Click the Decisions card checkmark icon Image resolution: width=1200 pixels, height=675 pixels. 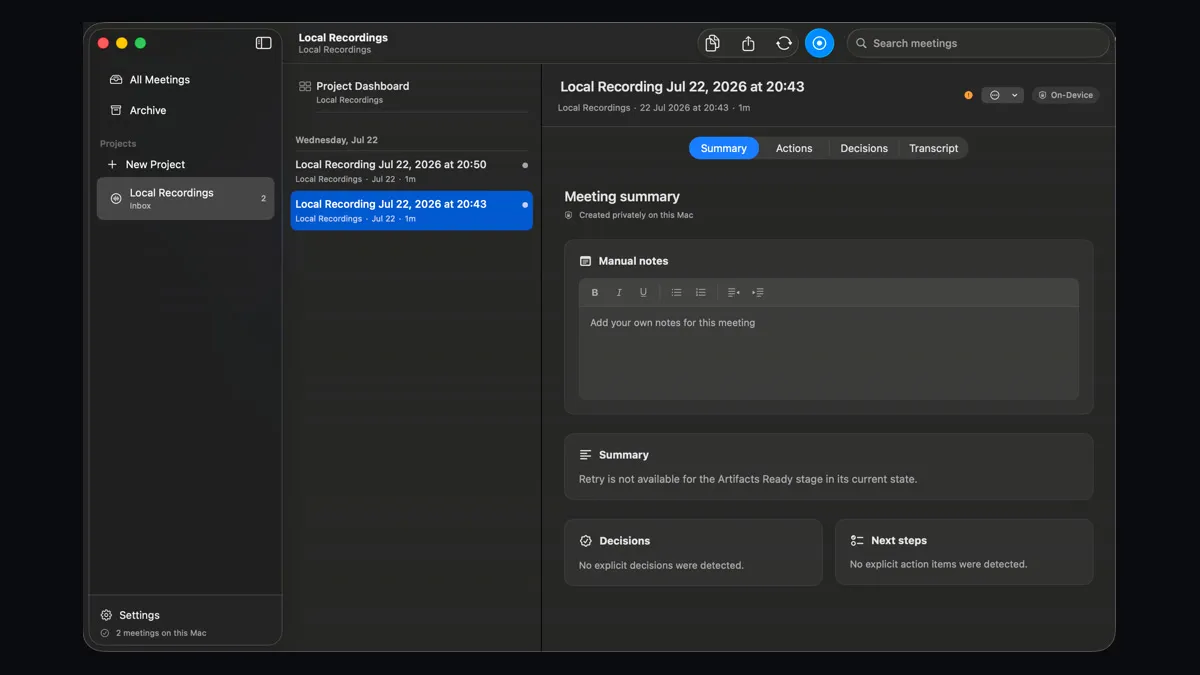click(x=586, y=541)
